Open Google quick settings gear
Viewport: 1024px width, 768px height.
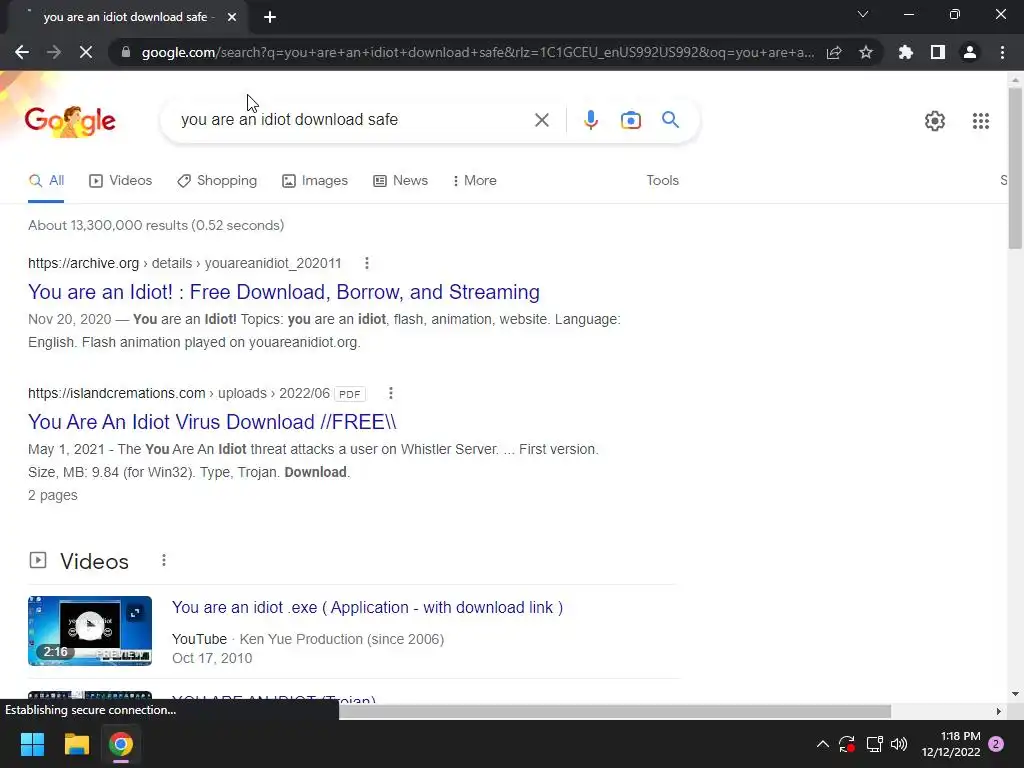[935, 121]
